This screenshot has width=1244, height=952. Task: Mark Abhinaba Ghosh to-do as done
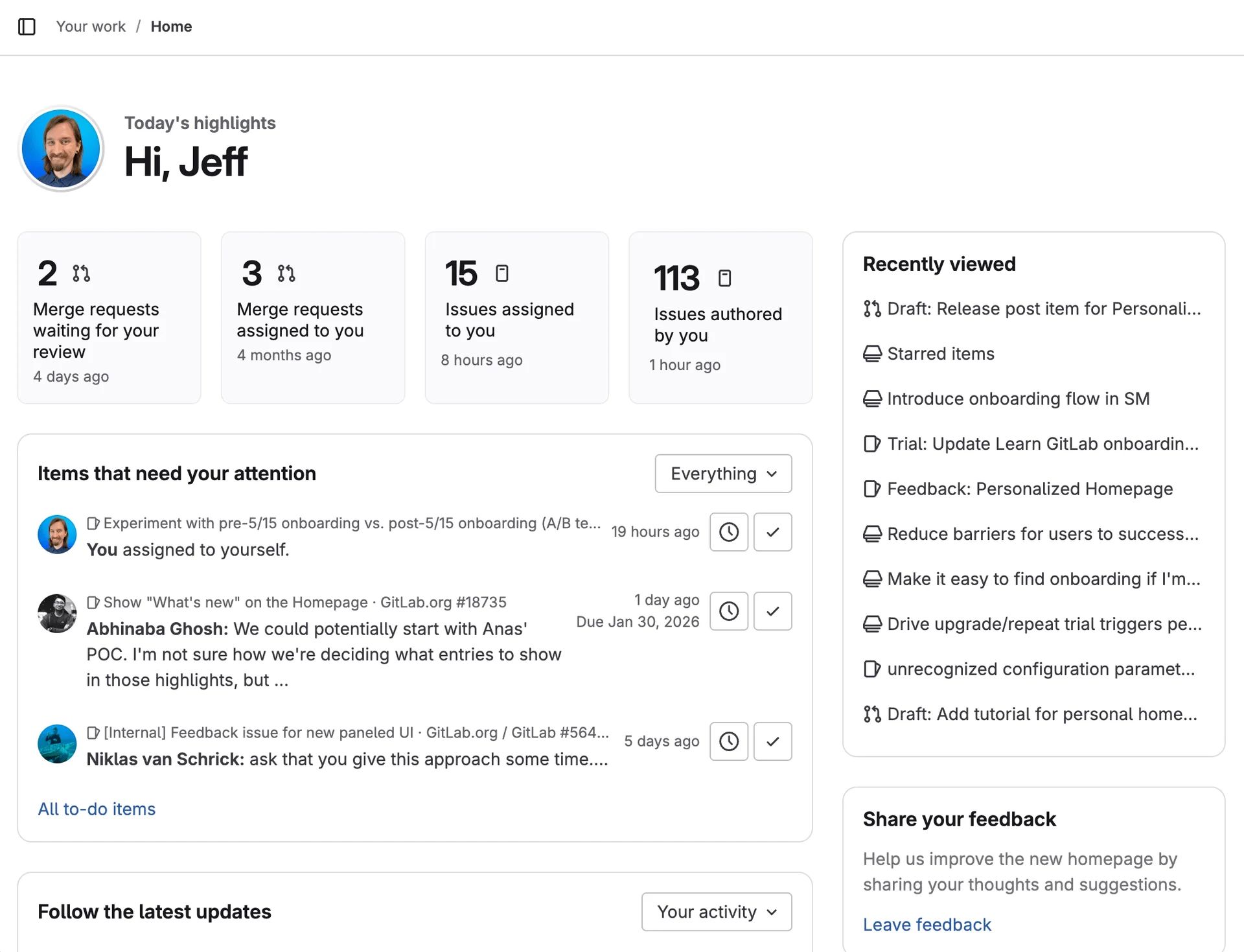click(x=772, y=611)
